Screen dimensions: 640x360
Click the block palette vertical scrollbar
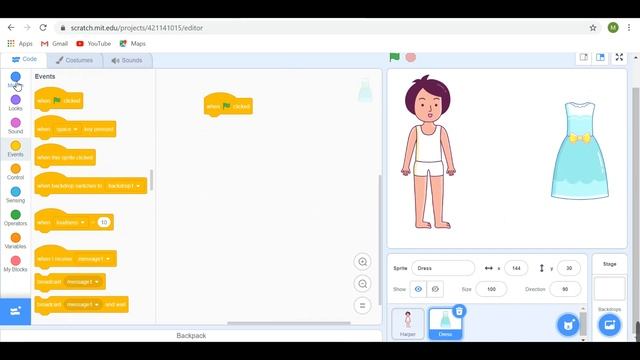click(151, 180)
